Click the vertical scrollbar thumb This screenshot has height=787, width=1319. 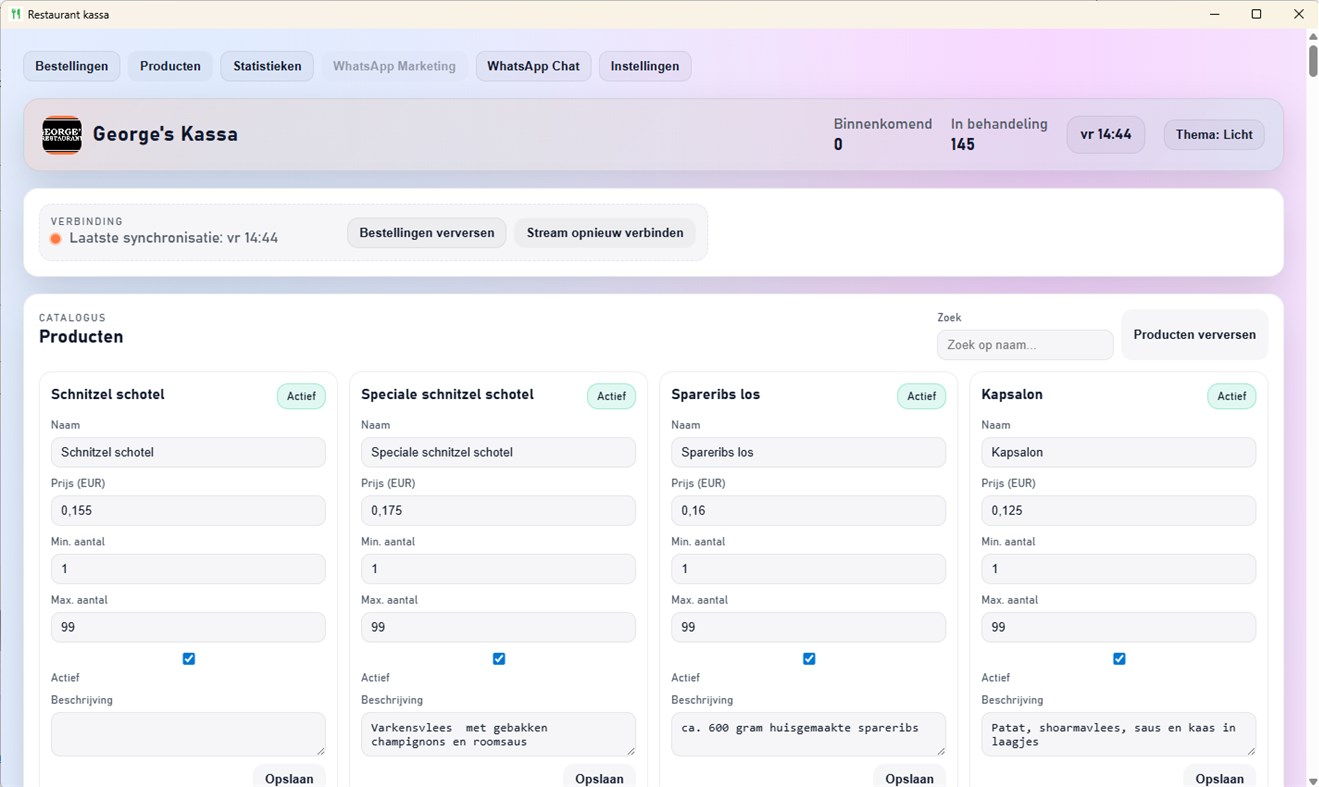[x=1312, y=61]
